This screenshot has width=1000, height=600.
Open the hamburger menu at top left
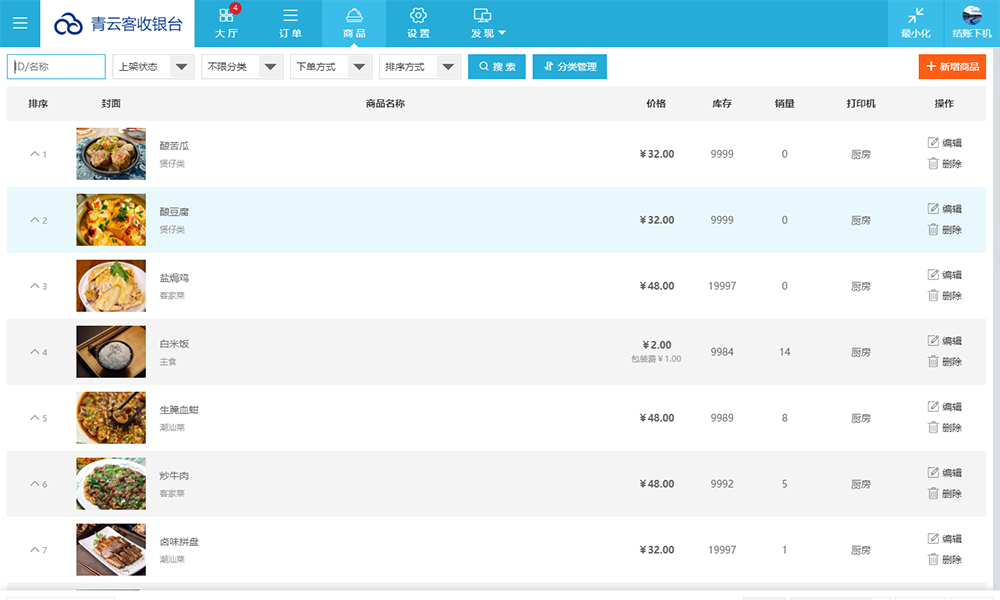click(x=20, y=23)
